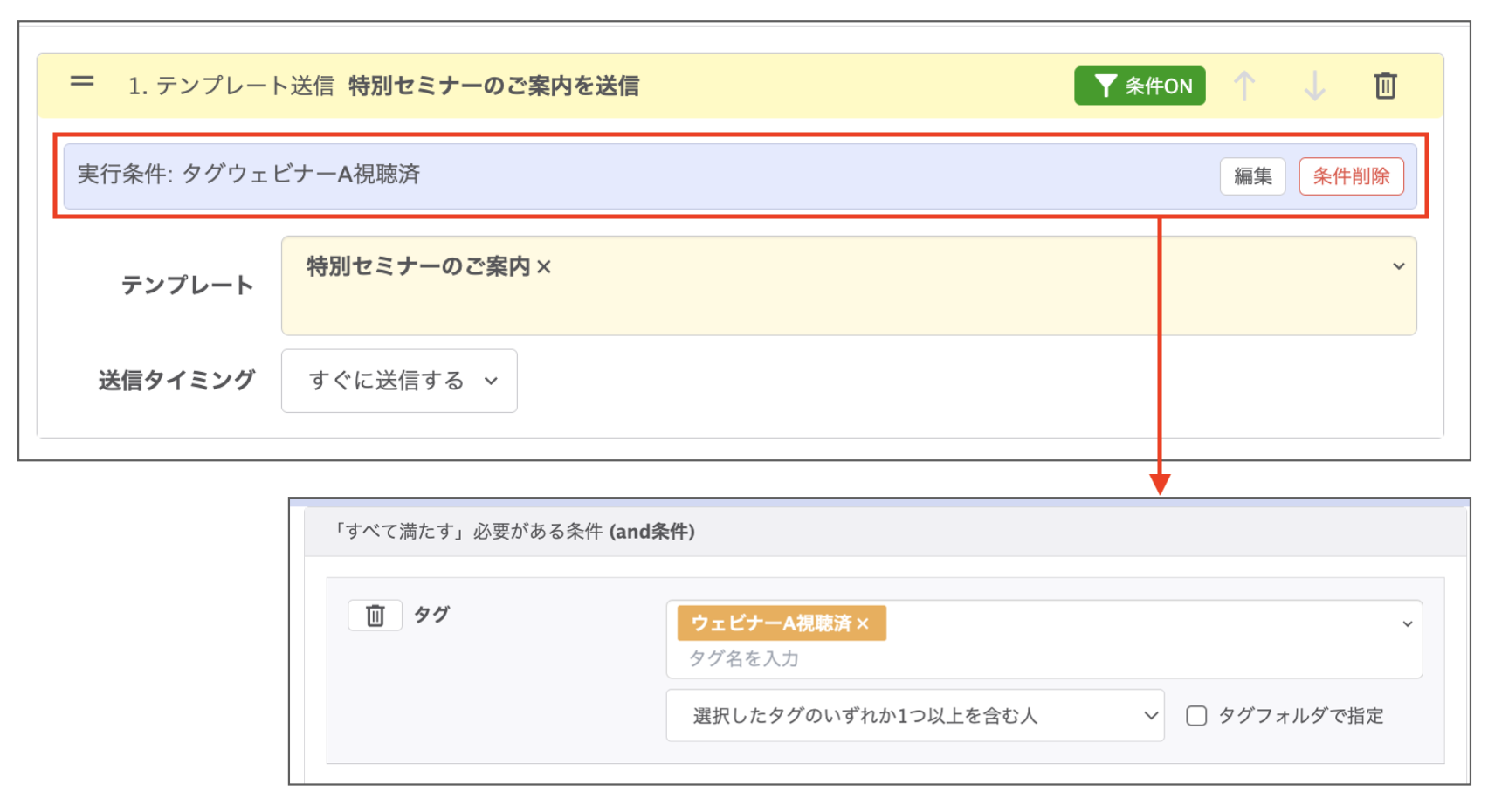This screenshot has width=1488, height=812.
Task: Check the タグフォルダで指定 checkbox
Action: pos(1196,716)
